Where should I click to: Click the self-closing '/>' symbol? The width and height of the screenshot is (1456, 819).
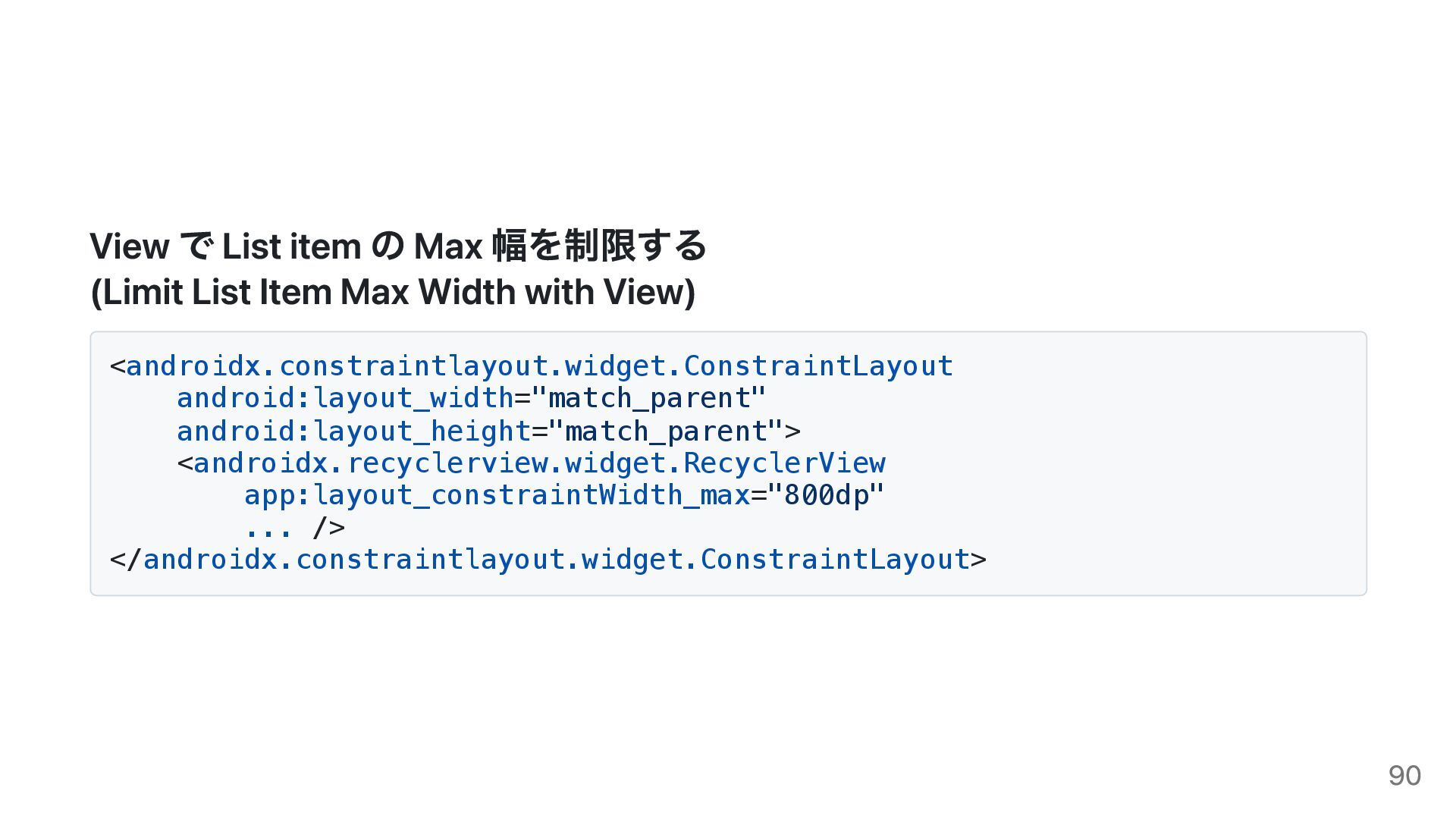click(x=328, y=528)
